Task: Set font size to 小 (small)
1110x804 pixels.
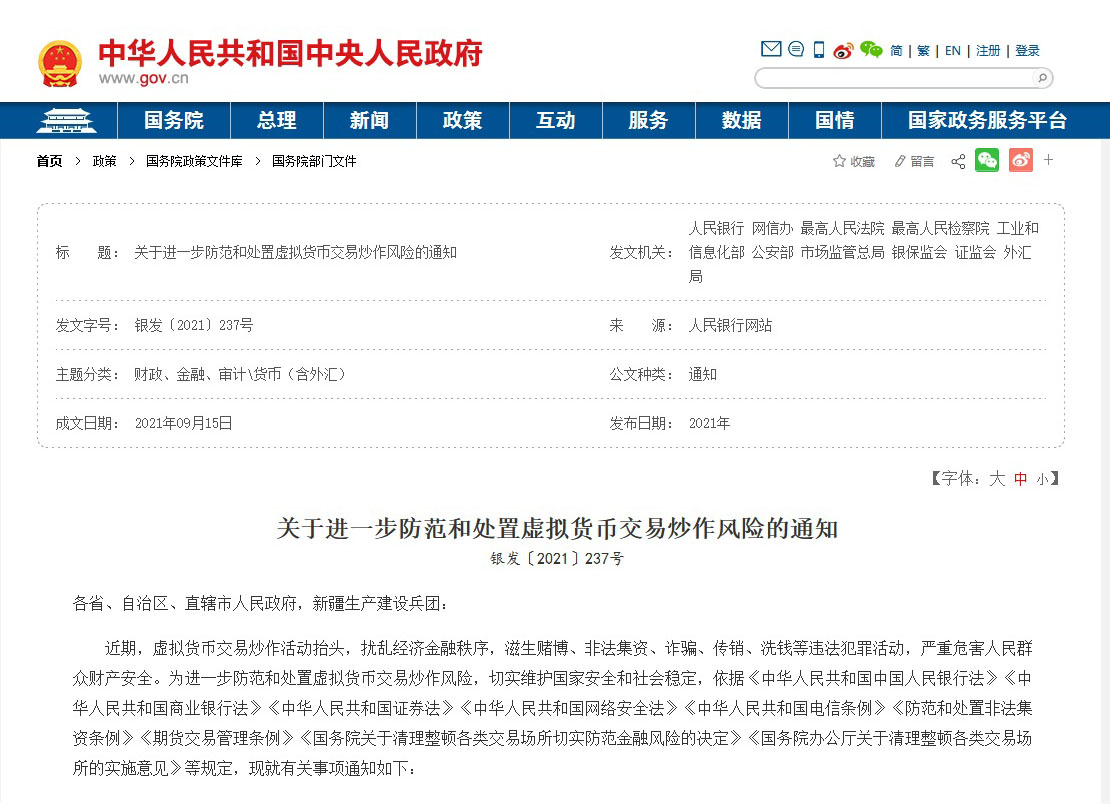Action: pyautogui.click(x=1042, y=479)
